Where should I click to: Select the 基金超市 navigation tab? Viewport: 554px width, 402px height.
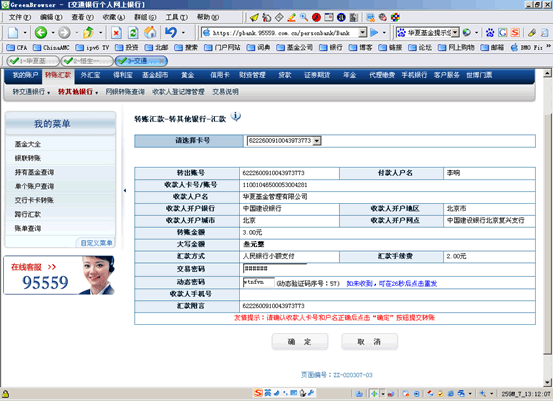[155, 75]
